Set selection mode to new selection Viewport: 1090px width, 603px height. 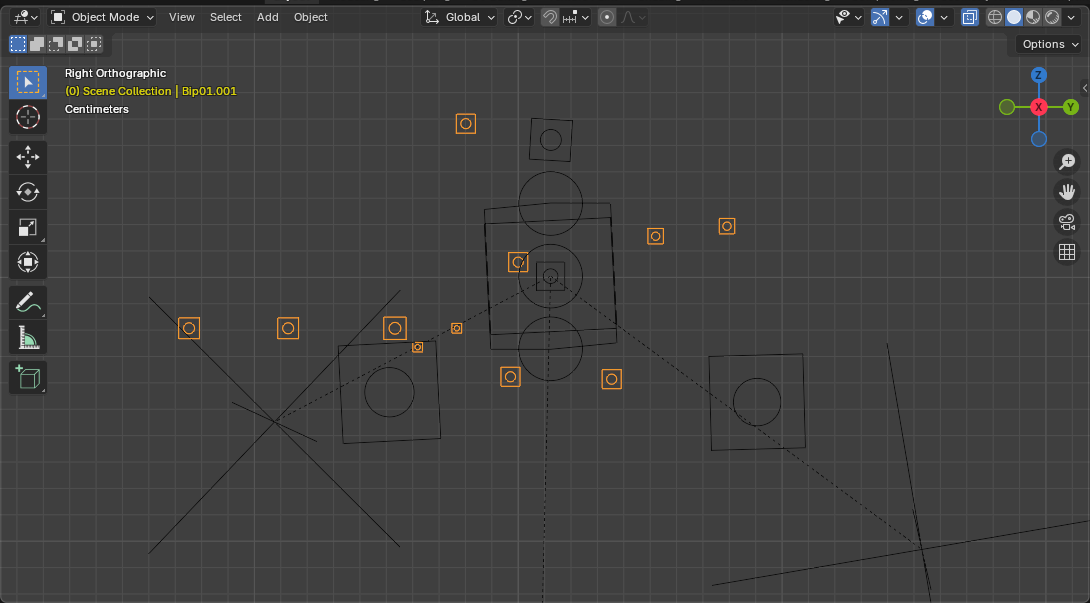[18, 45]
